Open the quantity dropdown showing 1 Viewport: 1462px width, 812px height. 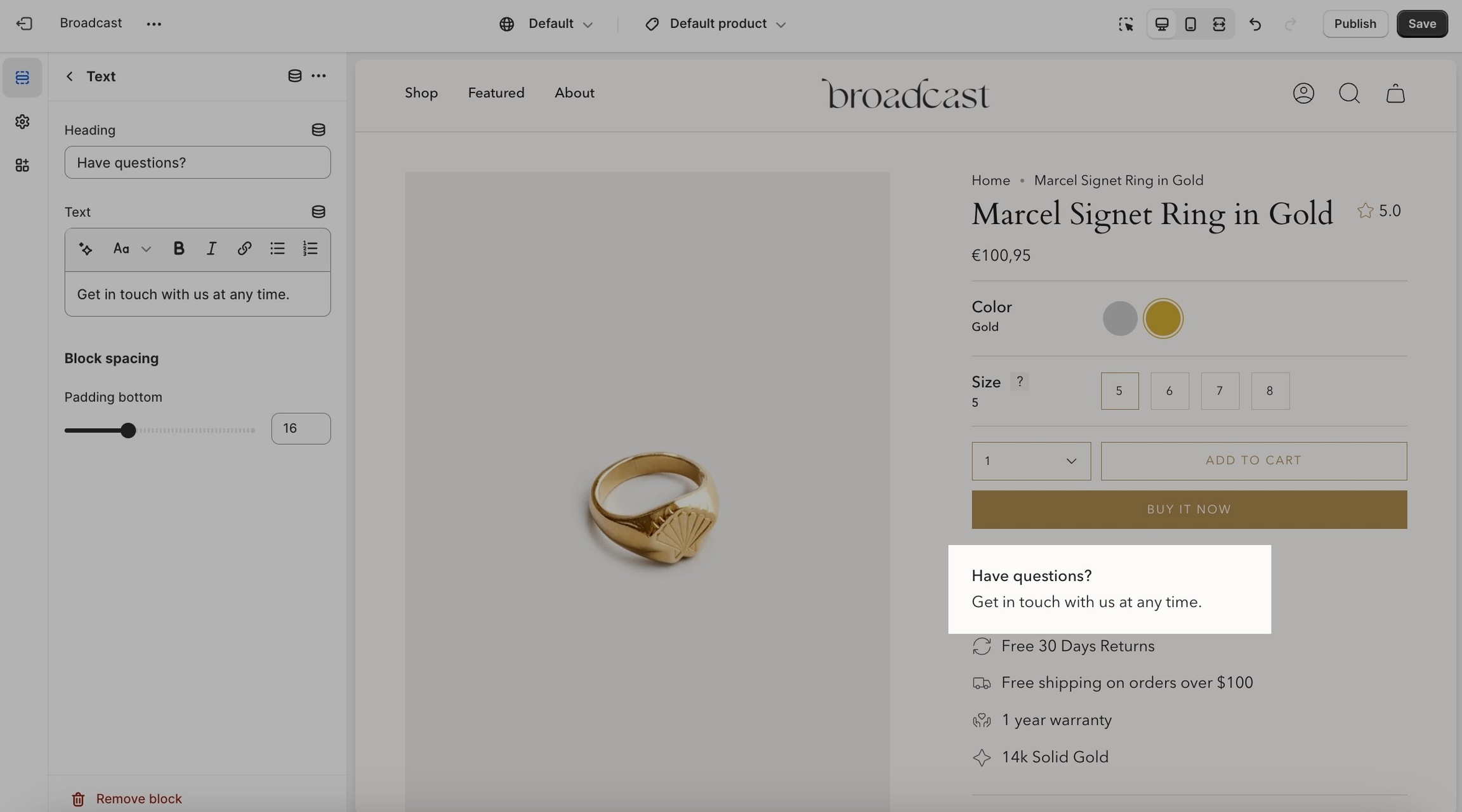point(1031,461)
